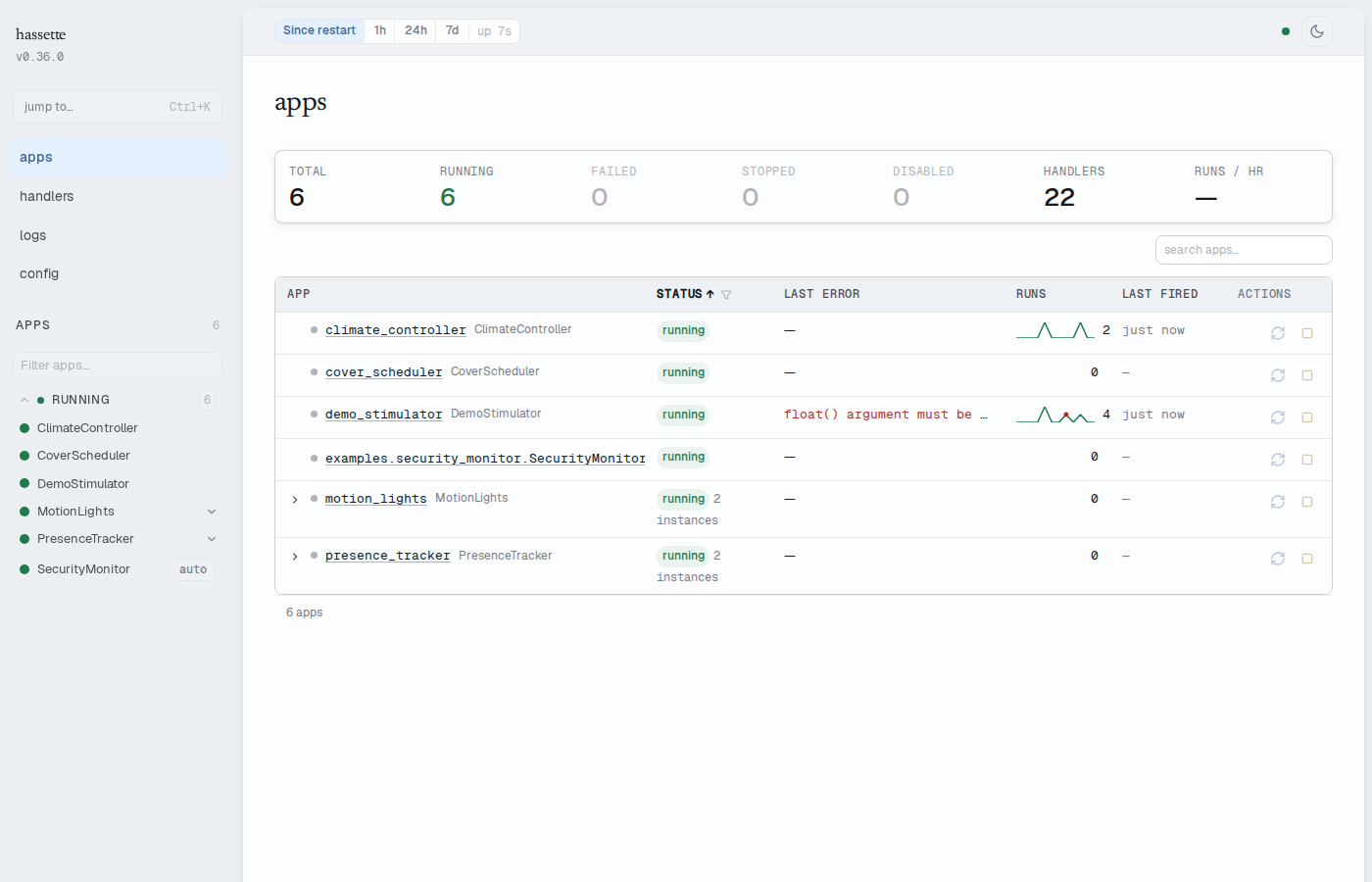Sort by RUNS column header
This screenshot has height=882, width=1372.
[x=1031, y=294]
